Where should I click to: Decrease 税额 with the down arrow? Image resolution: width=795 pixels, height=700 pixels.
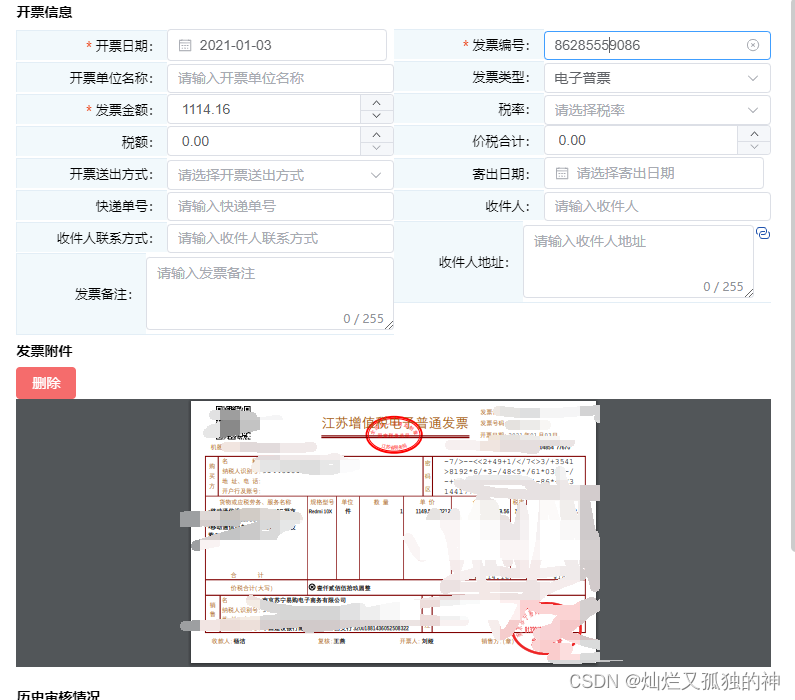376,148
